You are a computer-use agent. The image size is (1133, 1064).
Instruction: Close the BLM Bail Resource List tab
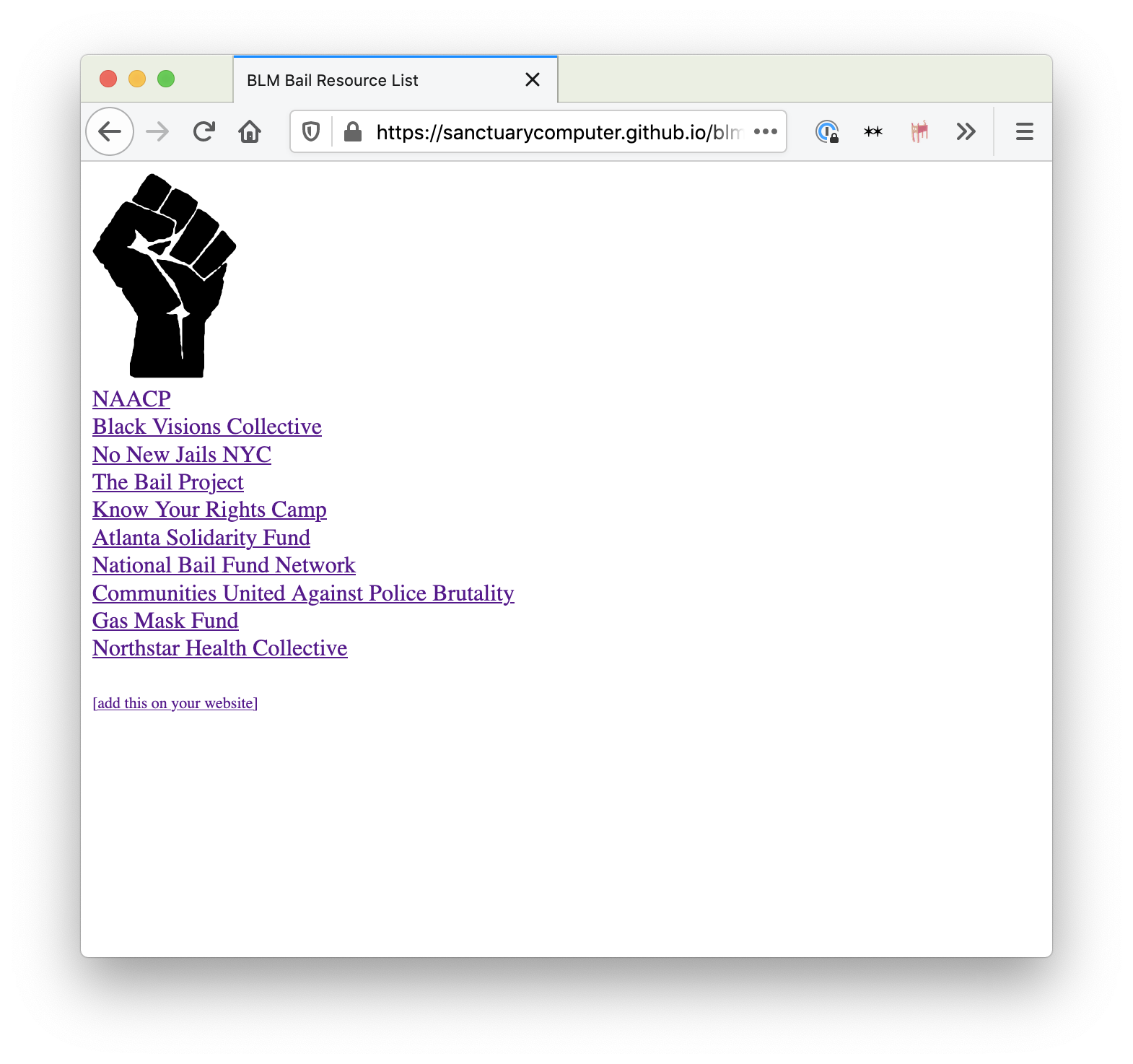(x=533, y=79)
